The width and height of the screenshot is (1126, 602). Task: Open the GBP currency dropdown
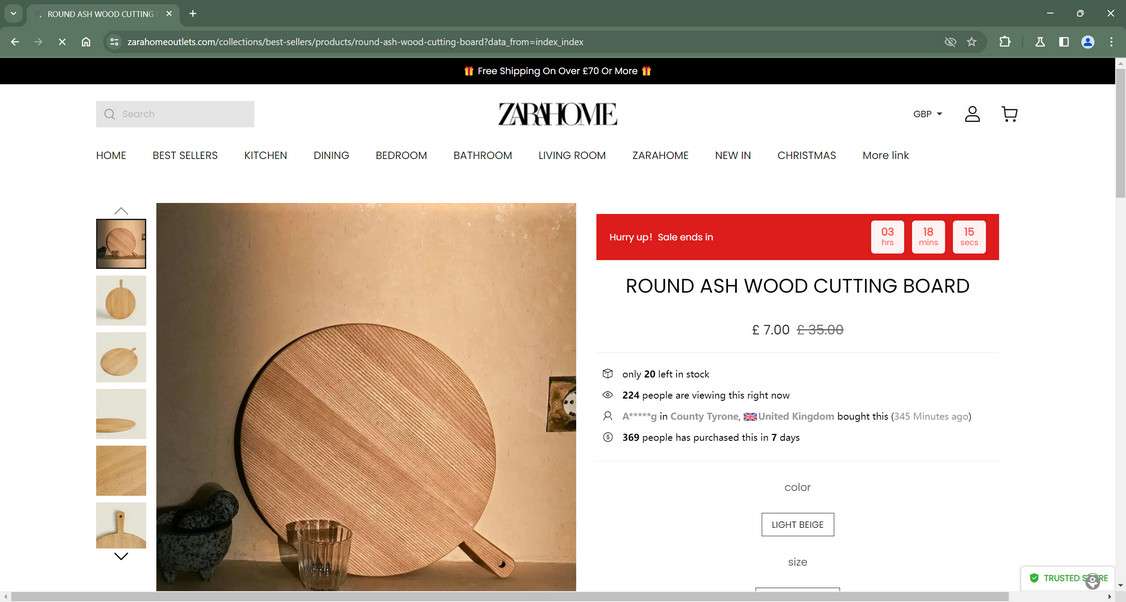click(927, 114)
